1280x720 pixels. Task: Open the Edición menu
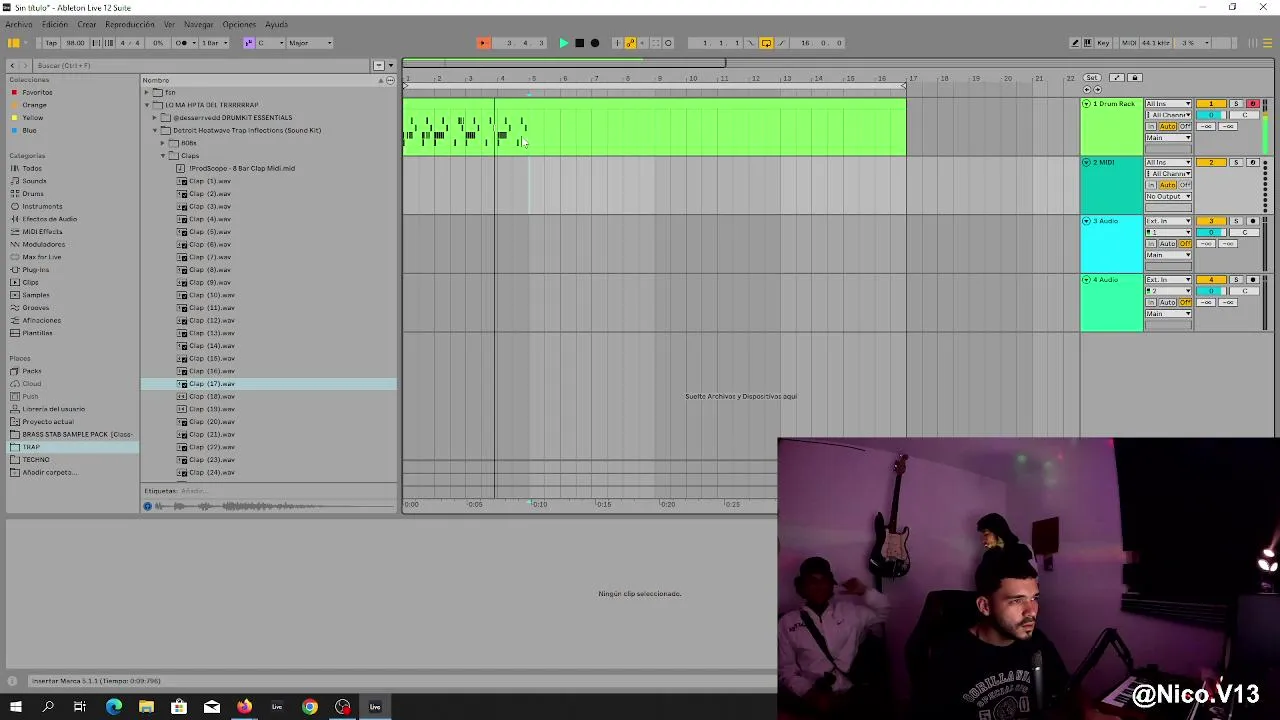55,24
